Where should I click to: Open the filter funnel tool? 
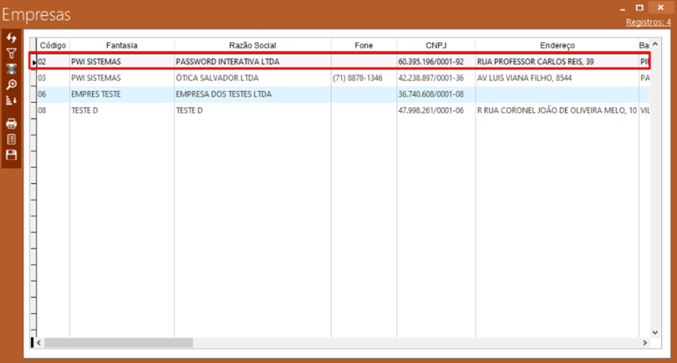pos(11,54)
